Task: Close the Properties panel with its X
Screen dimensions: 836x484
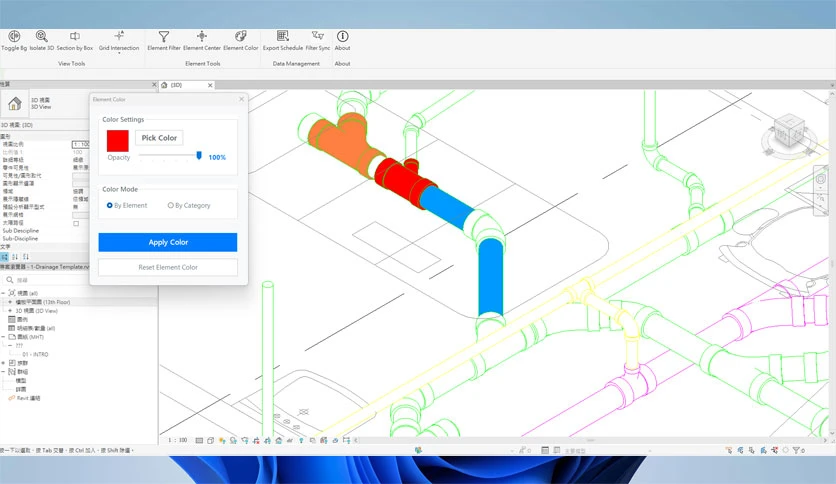Action: [x=154, y=84]
